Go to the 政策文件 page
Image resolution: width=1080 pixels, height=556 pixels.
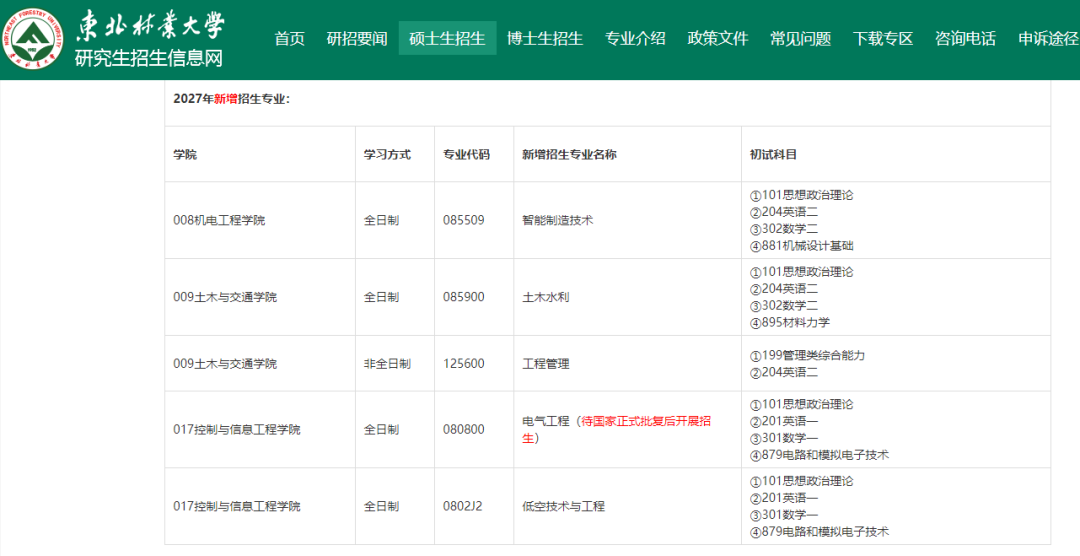(718, 39)
